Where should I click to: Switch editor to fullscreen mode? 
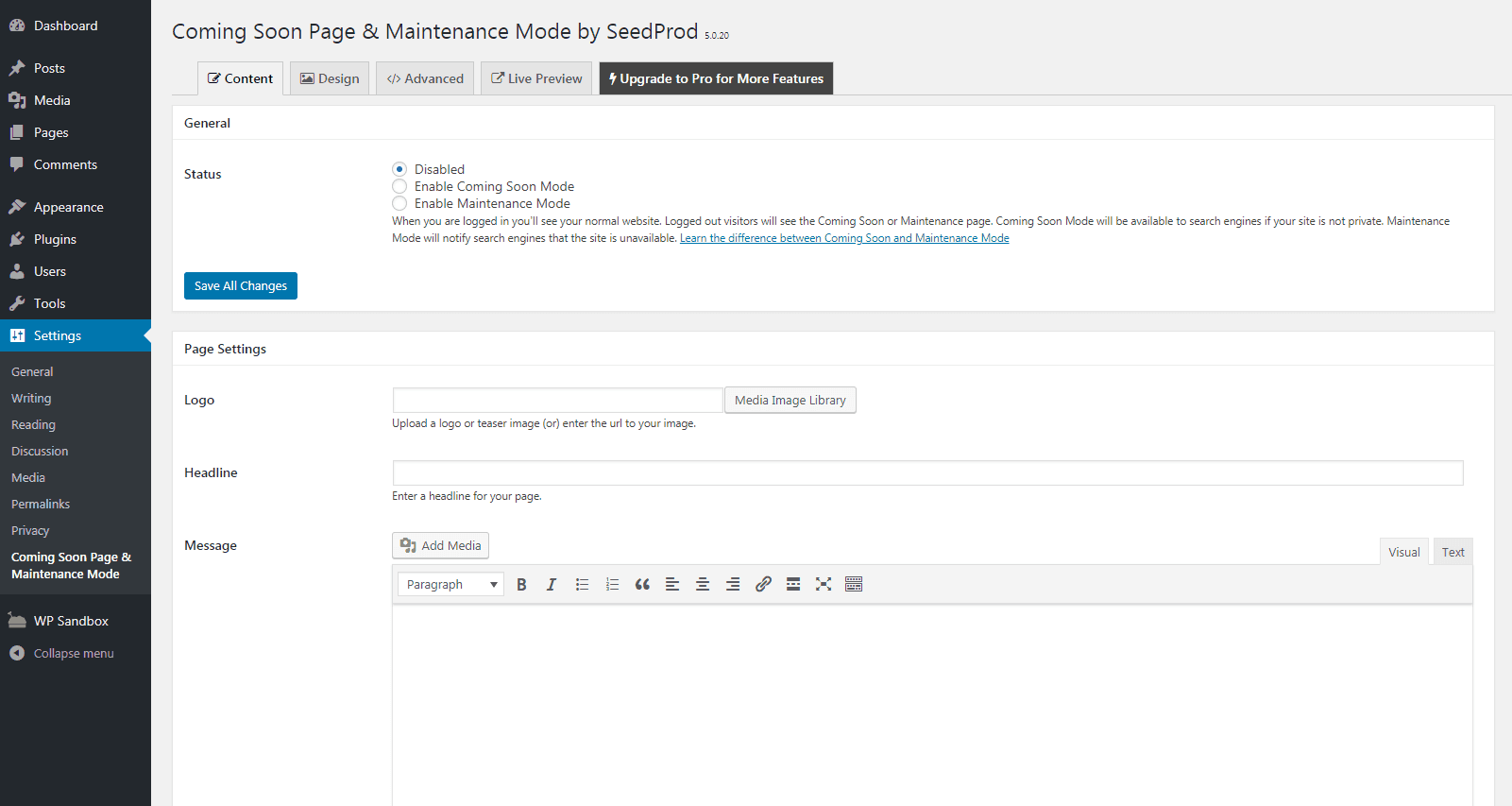824,584
